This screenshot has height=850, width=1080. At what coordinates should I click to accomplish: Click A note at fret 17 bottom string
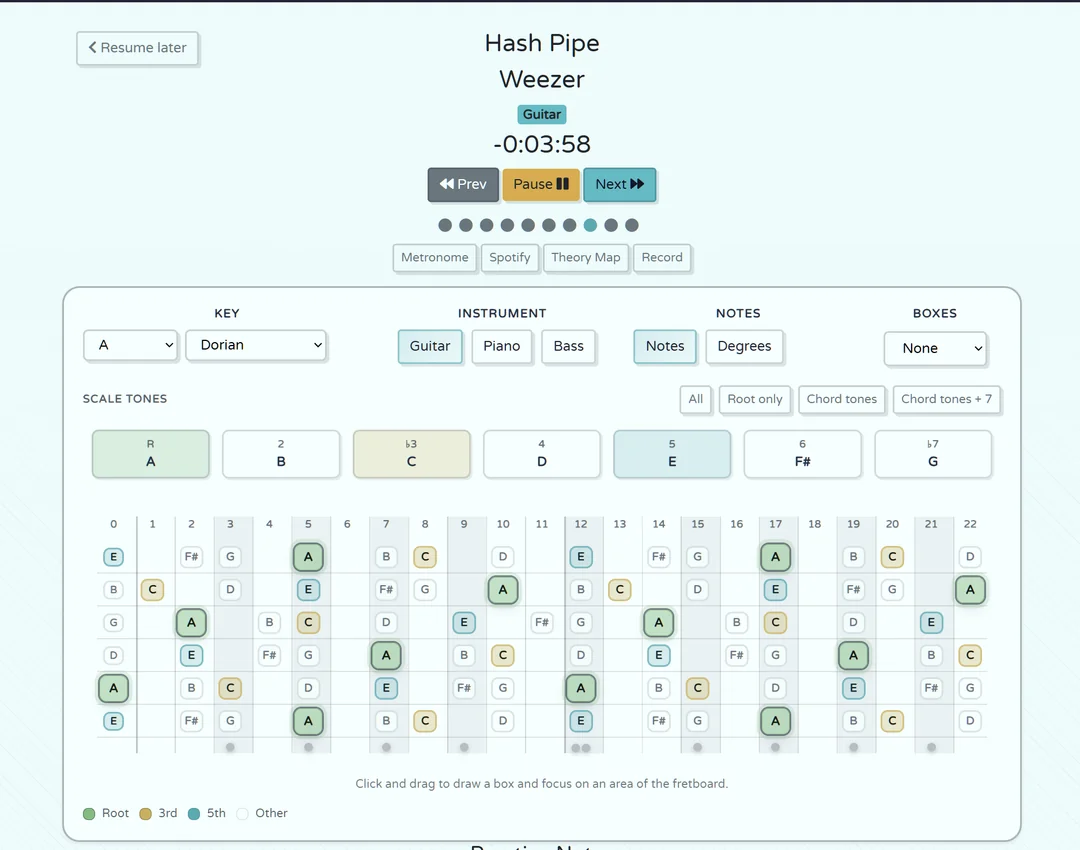(x=776, y=721)
